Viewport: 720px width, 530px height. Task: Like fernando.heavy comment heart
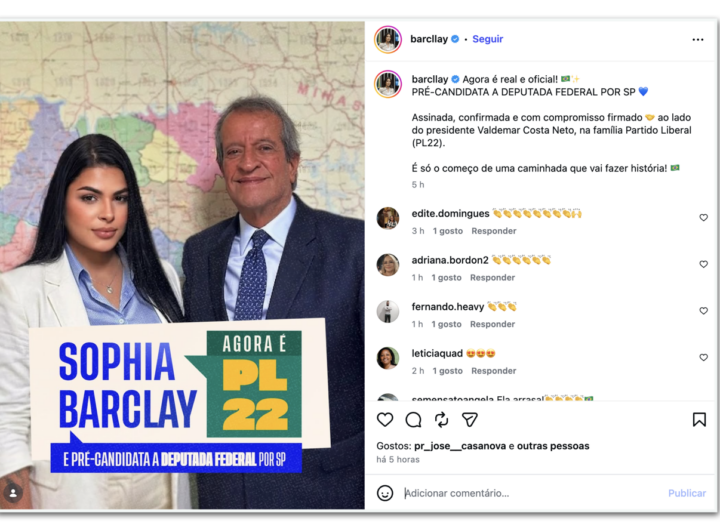point(703,311)
